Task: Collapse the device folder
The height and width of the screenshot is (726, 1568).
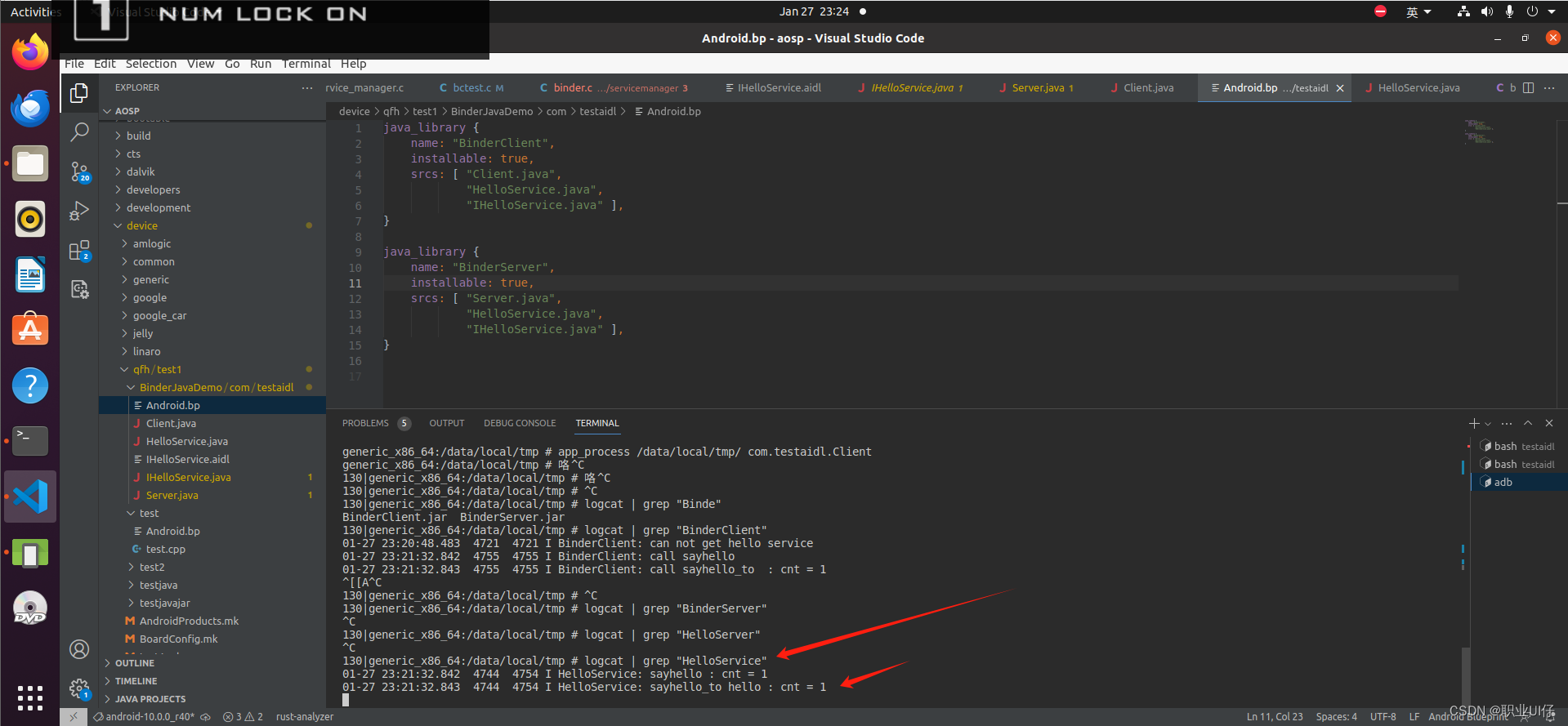Action: [x=141, y=225]
